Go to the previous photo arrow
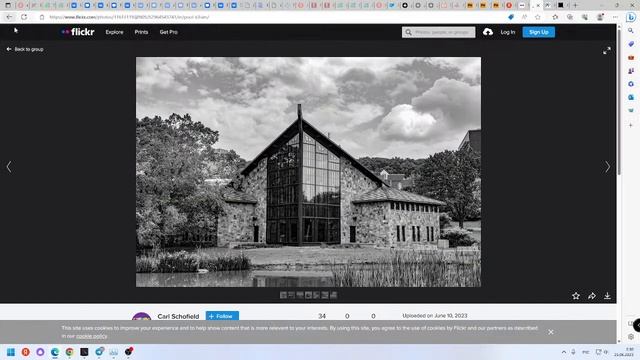Viewport: 640px width, 360px height. tap(9, 167)
